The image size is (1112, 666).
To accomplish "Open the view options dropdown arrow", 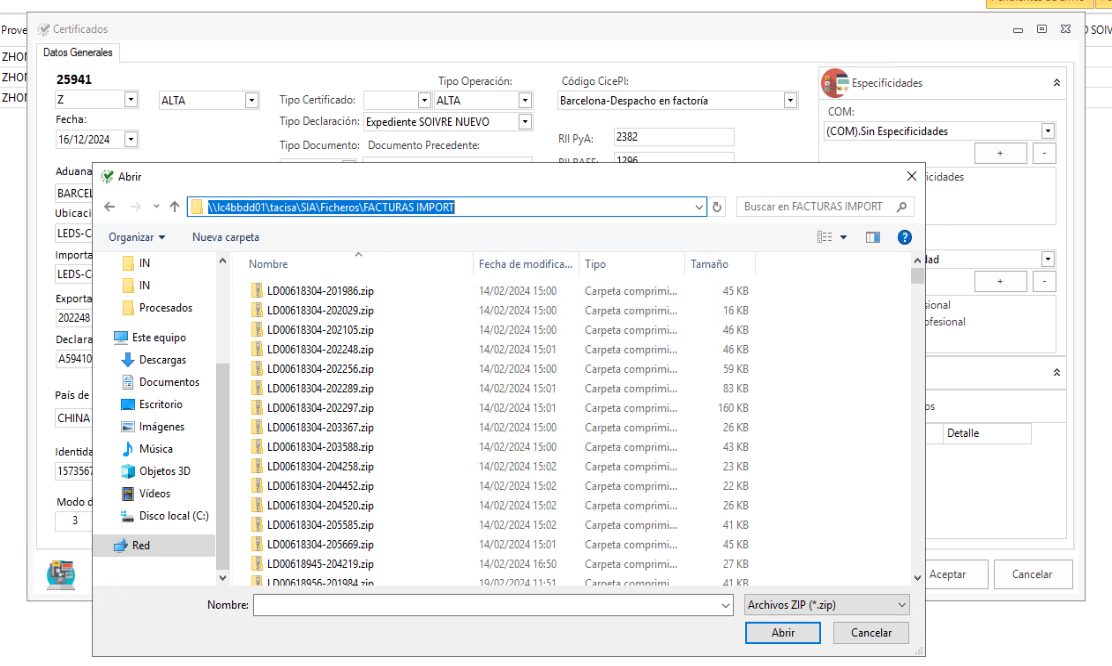I will coord(843,237).
